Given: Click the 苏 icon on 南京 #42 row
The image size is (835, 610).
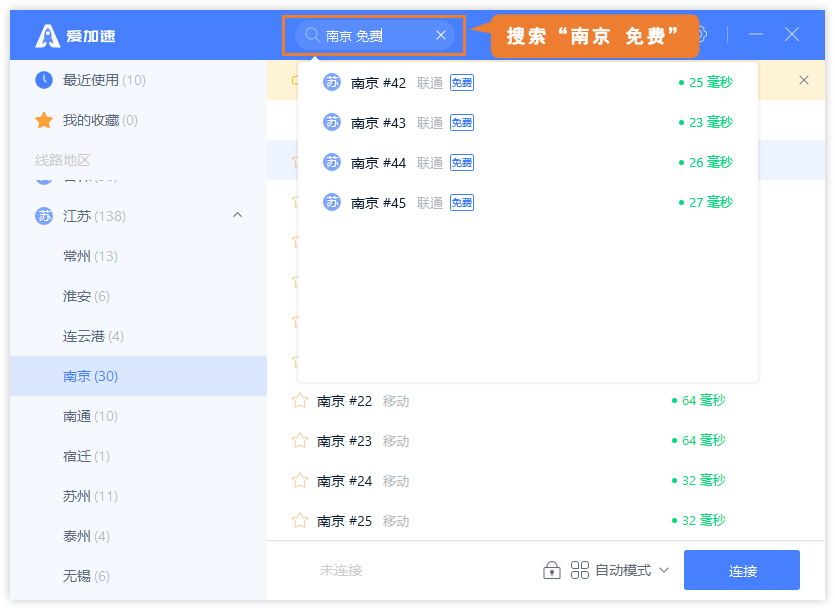Looking at the screenshot, I should 332,82.
